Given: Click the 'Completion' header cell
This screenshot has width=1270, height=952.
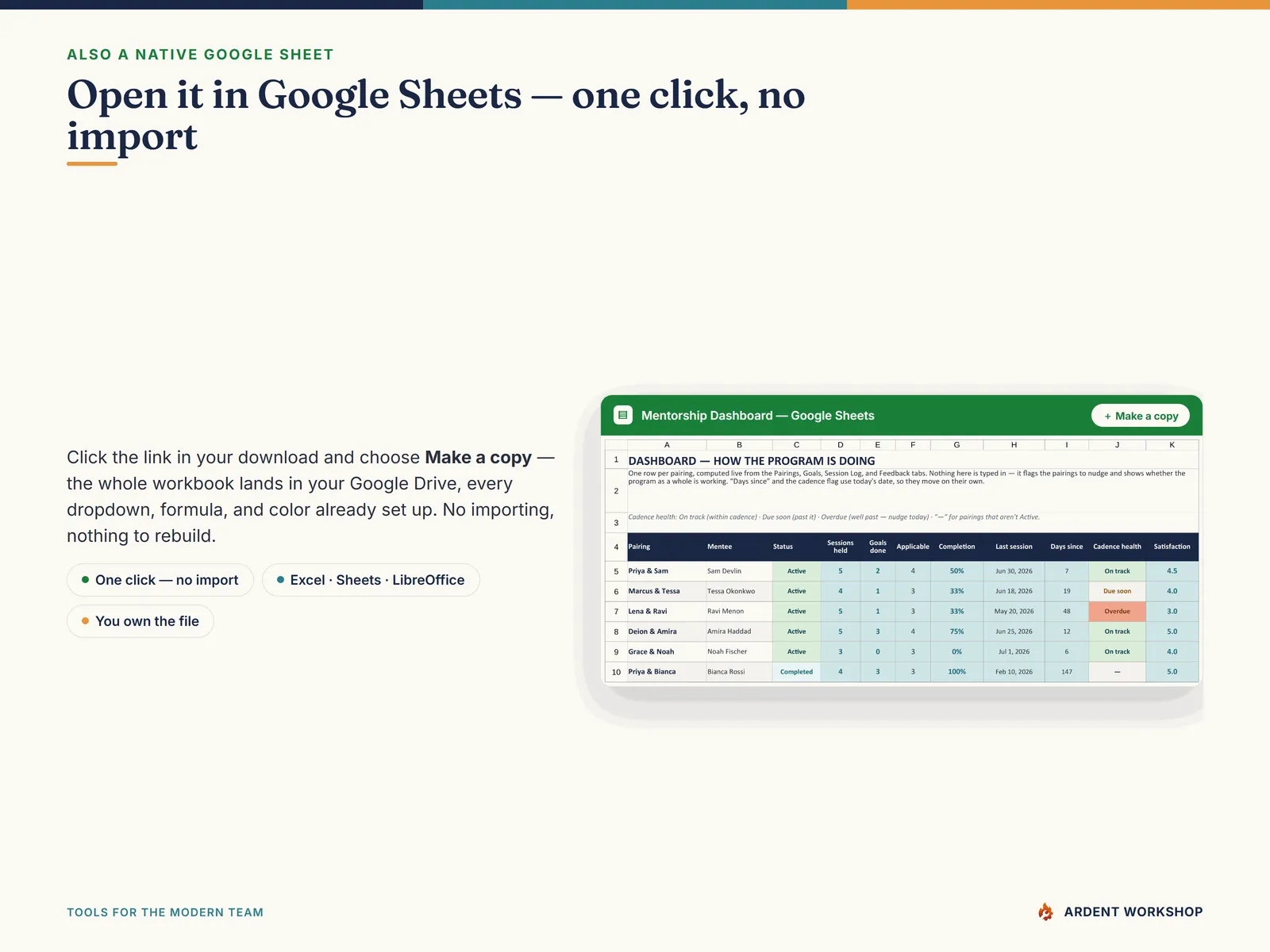Looking at the screenshot, I should (956, 547).
